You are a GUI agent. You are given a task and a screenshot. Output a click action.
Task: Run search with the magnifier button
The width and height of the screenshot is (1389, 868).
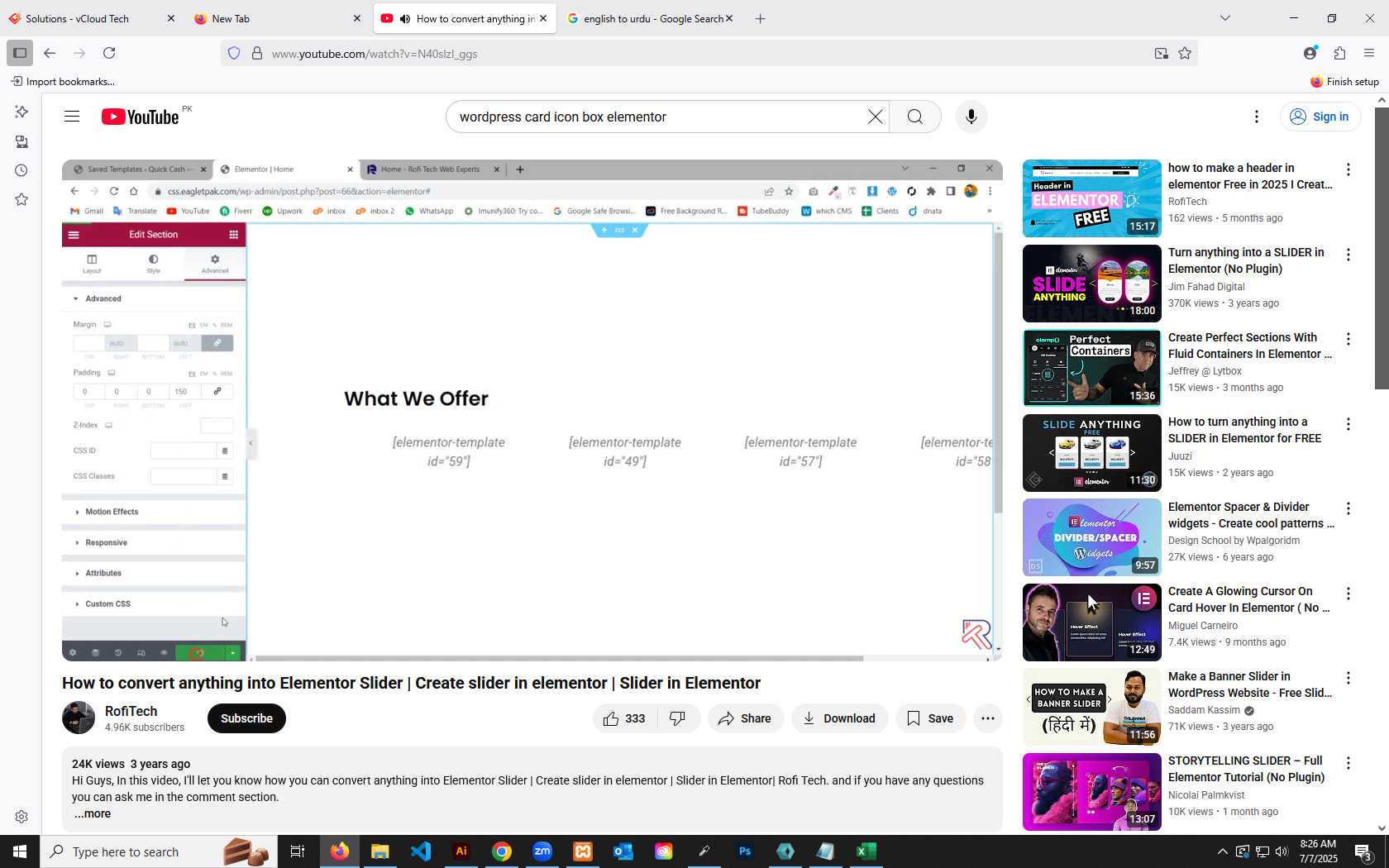point(915,117)
